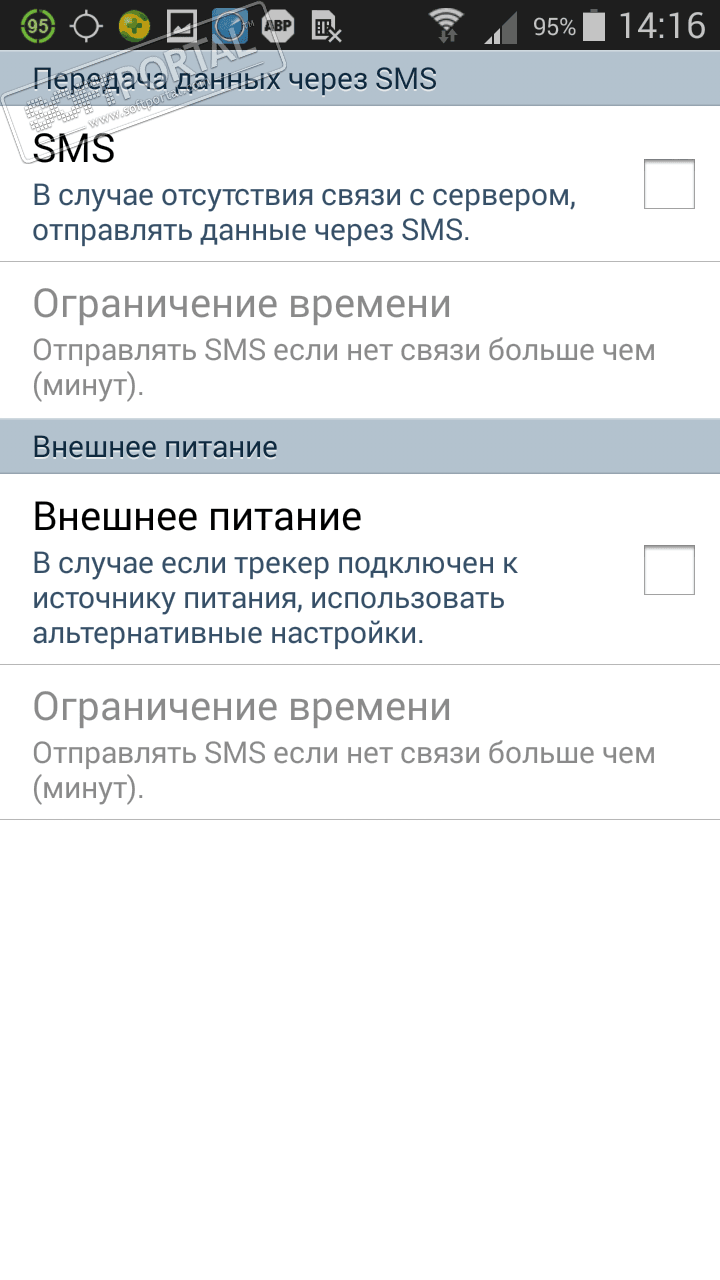Tap the Передача данных через SMS header

(x=235, y=79)
